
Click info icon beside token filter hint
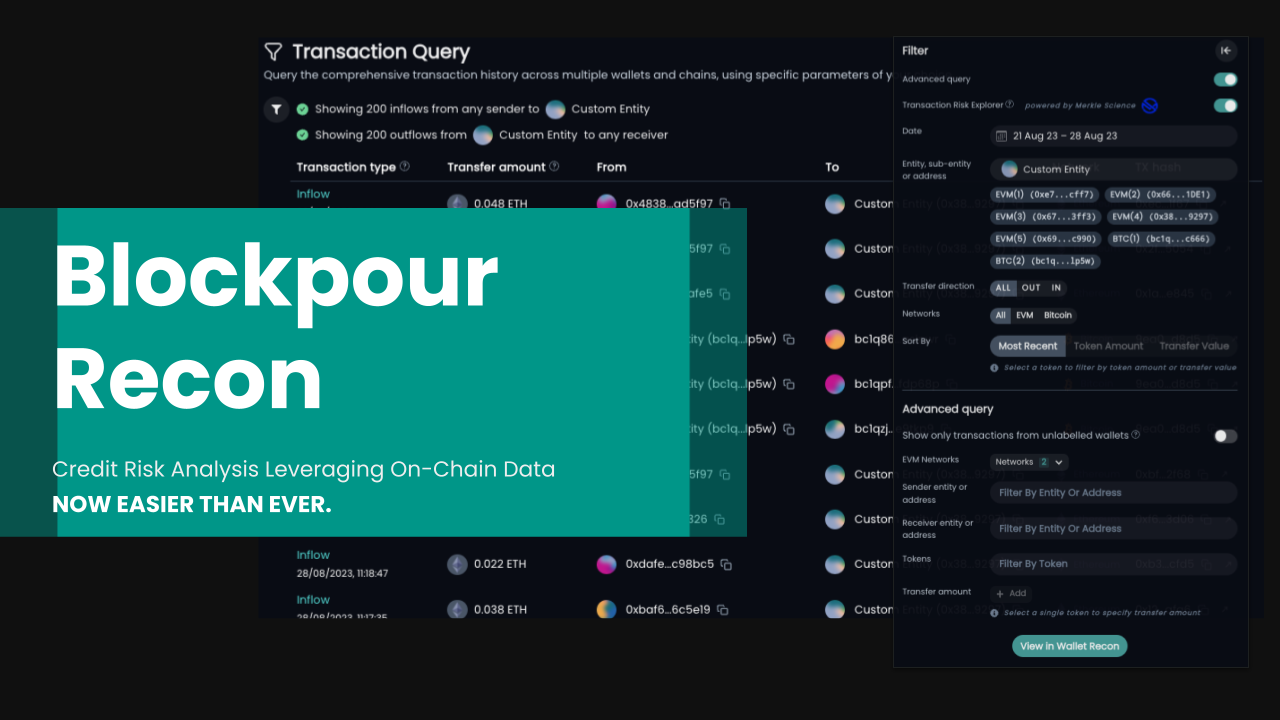tap(994, 368)
